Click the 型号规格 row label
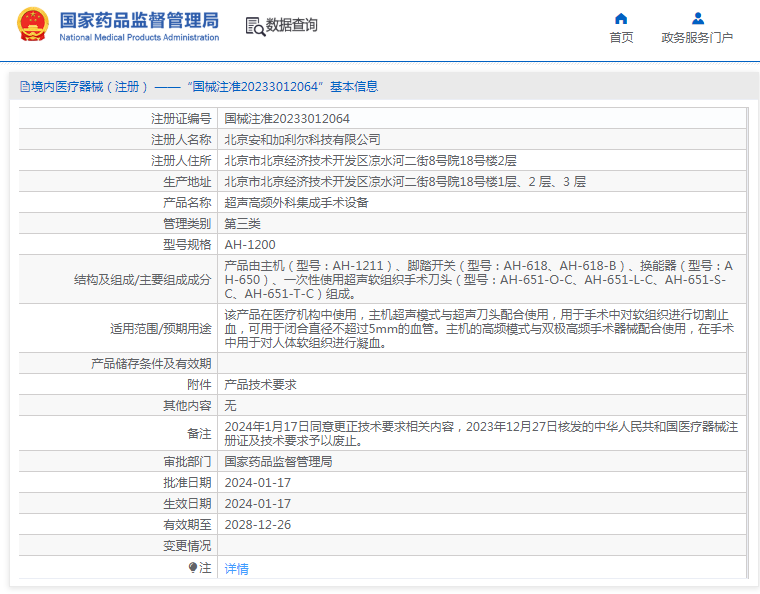Viewport: 760px width, 594px height. pyautogui.click(x=187, y=245)
